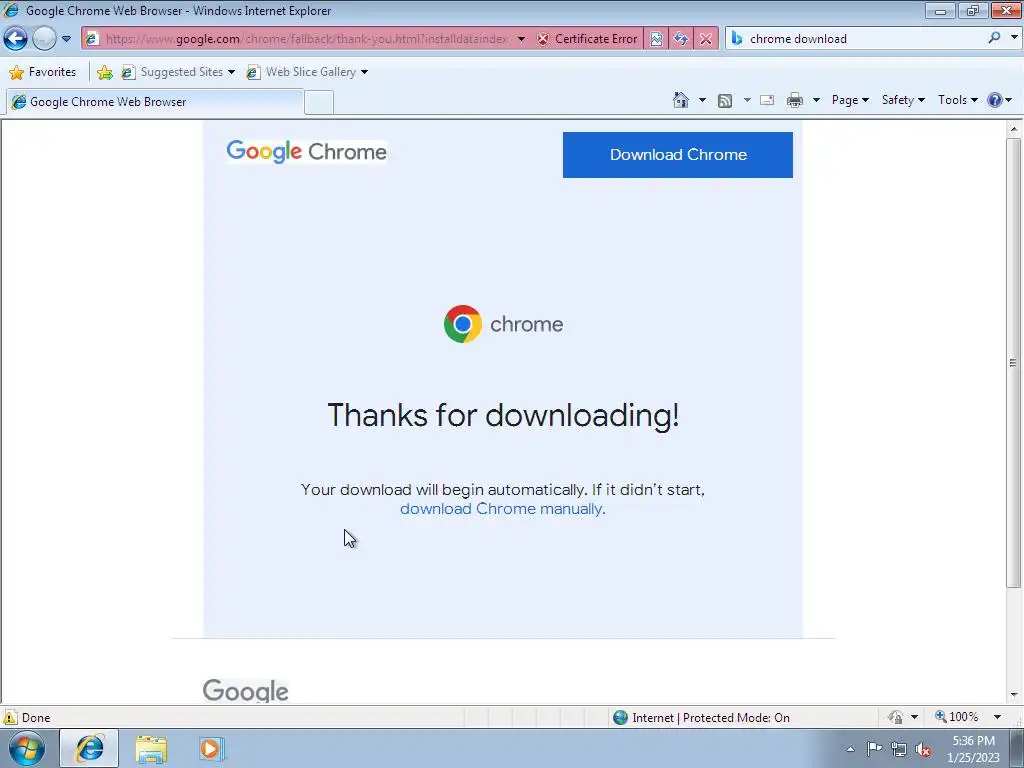Click the Google footer logo
Screen dimensions: 1024x768
[246, 691]
